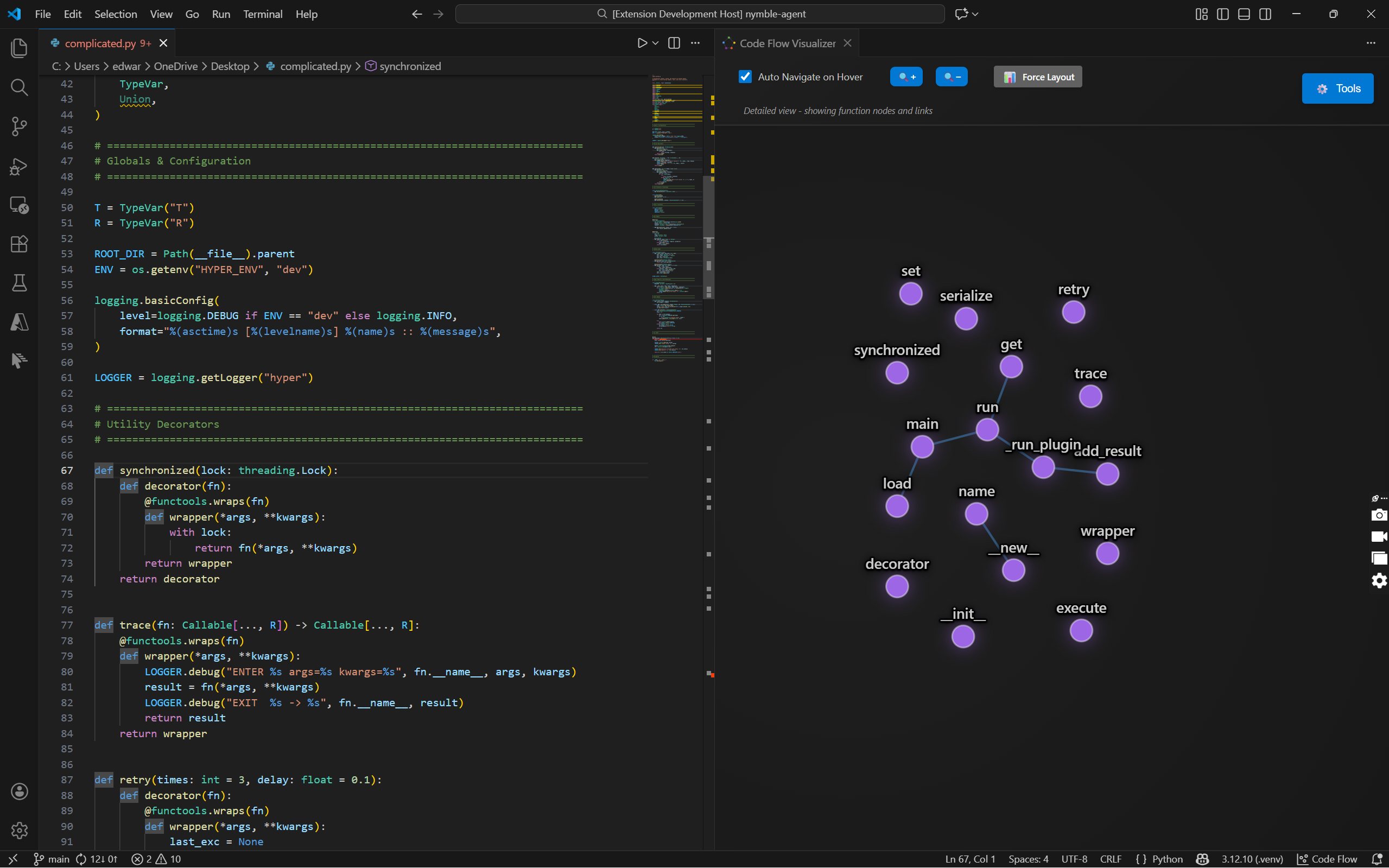Open the Source Control view
This screenshot has height=868, width=1389.
coord(19,126)
